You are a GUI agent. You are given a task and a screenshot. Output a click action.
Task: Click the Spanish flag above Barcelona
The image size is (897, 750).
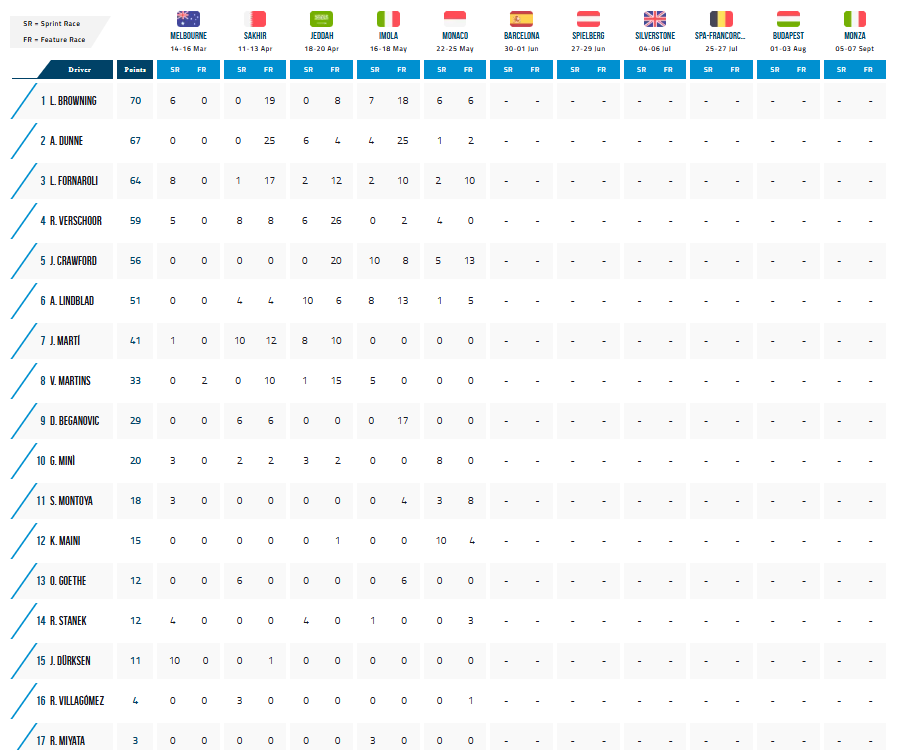521,18
